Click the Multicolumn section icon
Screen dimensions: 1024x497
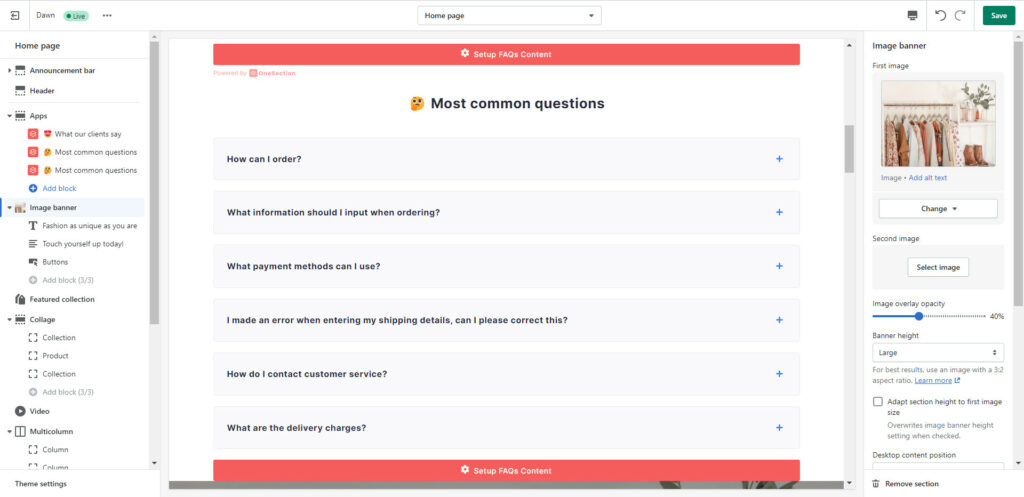[x=20, y=432]
